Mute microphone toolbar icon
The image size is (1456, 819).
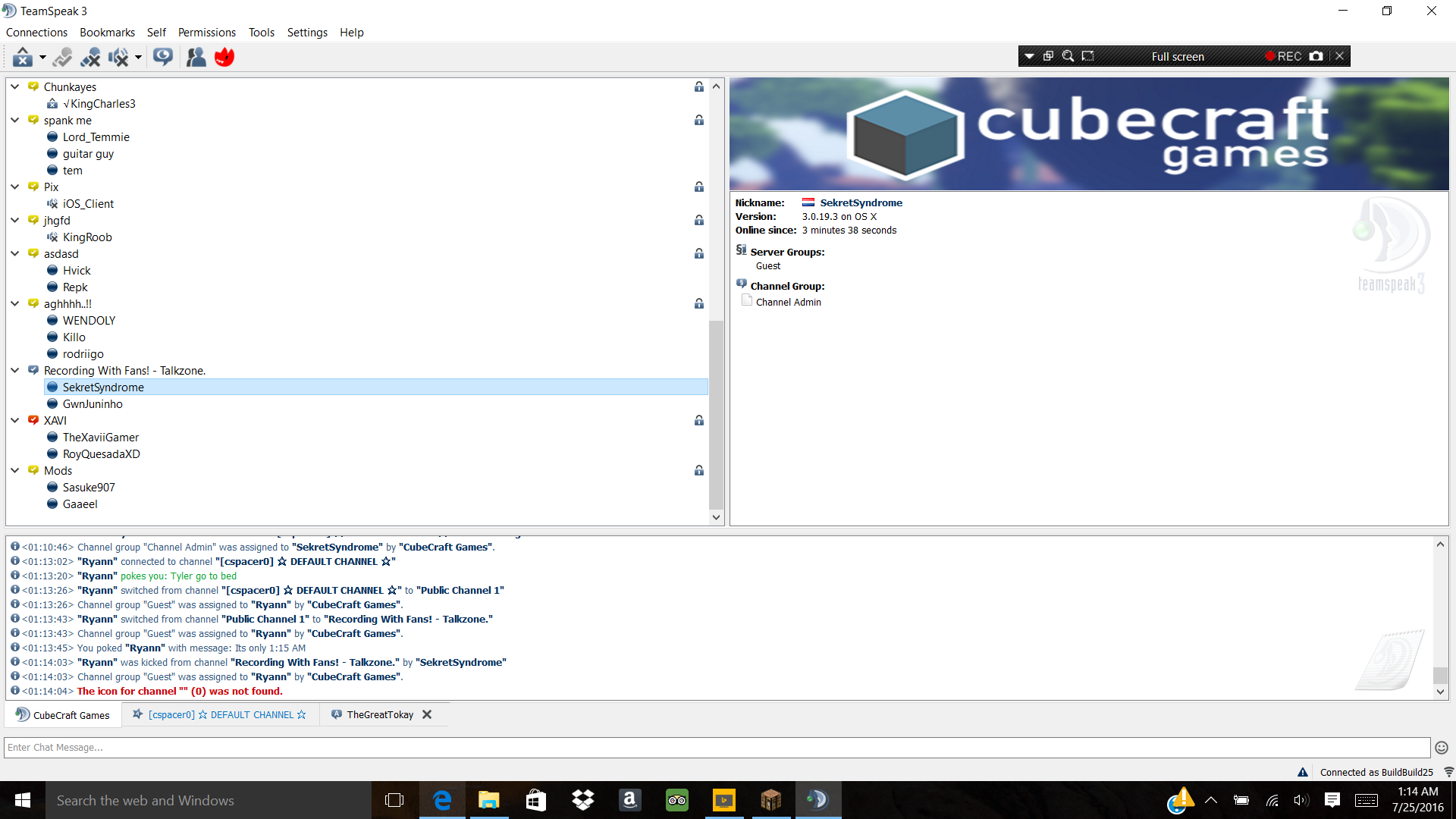click(x=91, y=57)
